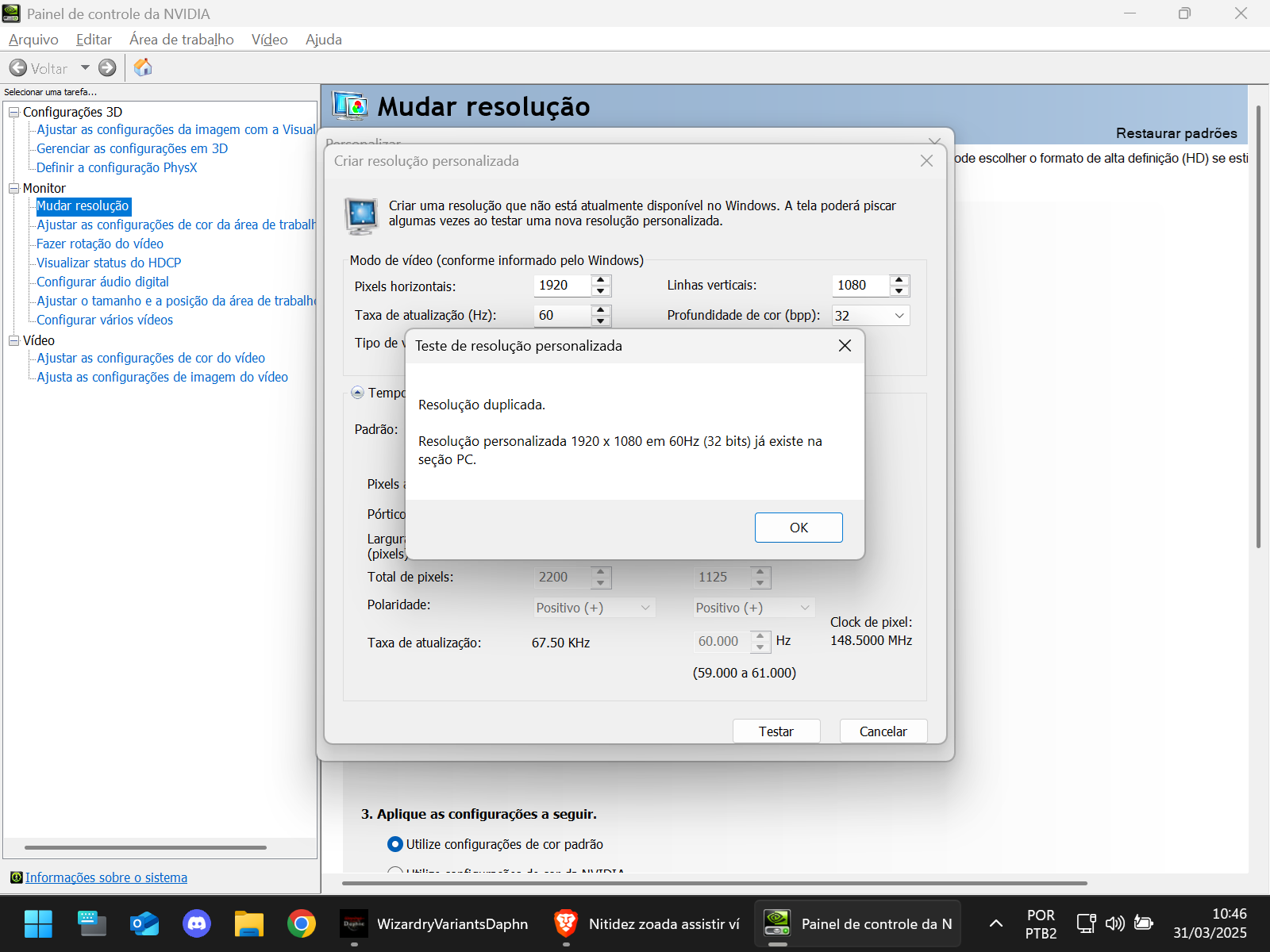The image size is (1270, 952).
Task: Click the Mudar resolução header monitor icon
Action: [350, 106]
